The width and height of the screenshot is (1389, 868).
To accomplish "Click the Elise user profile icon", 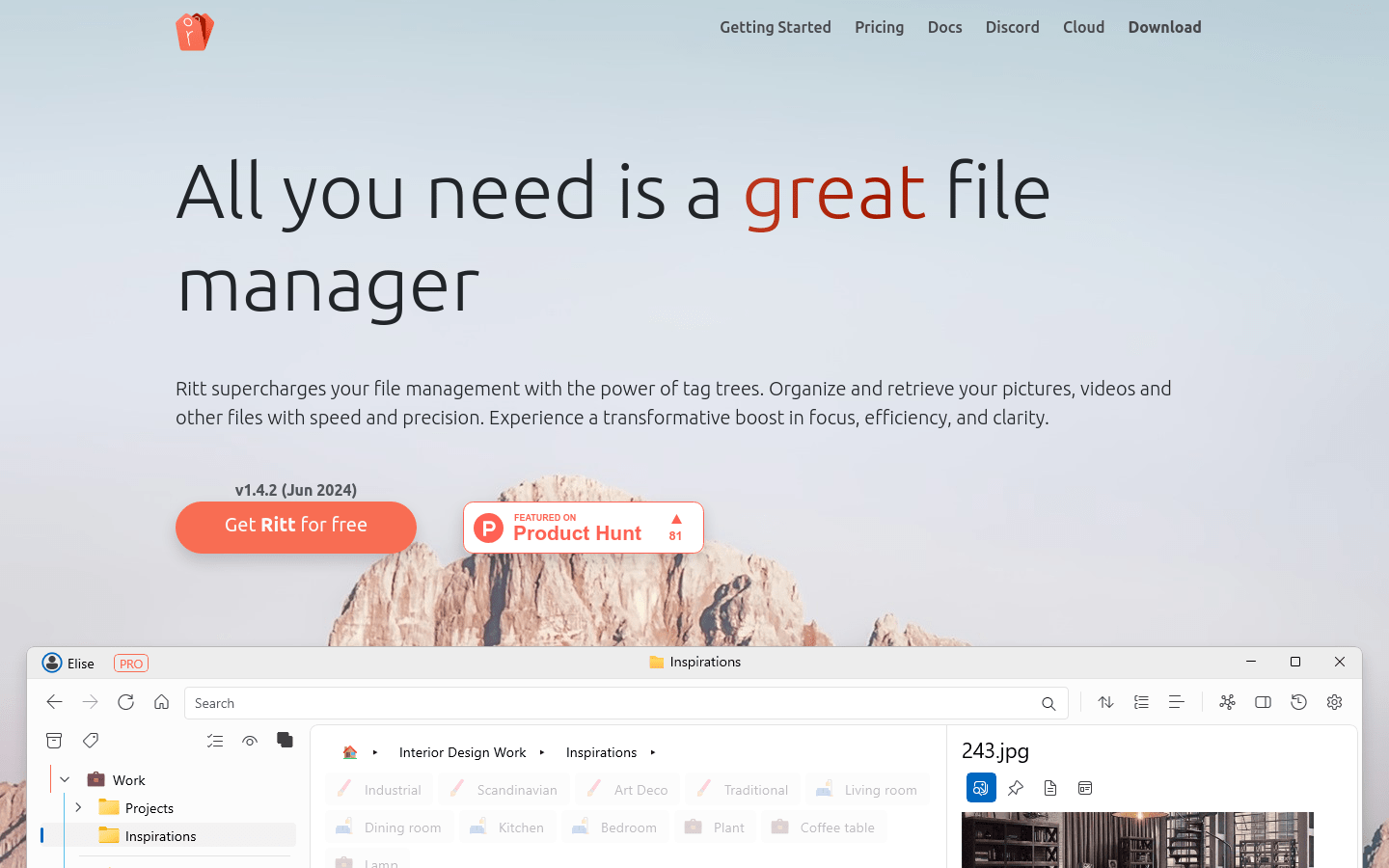I will (52, 663).
